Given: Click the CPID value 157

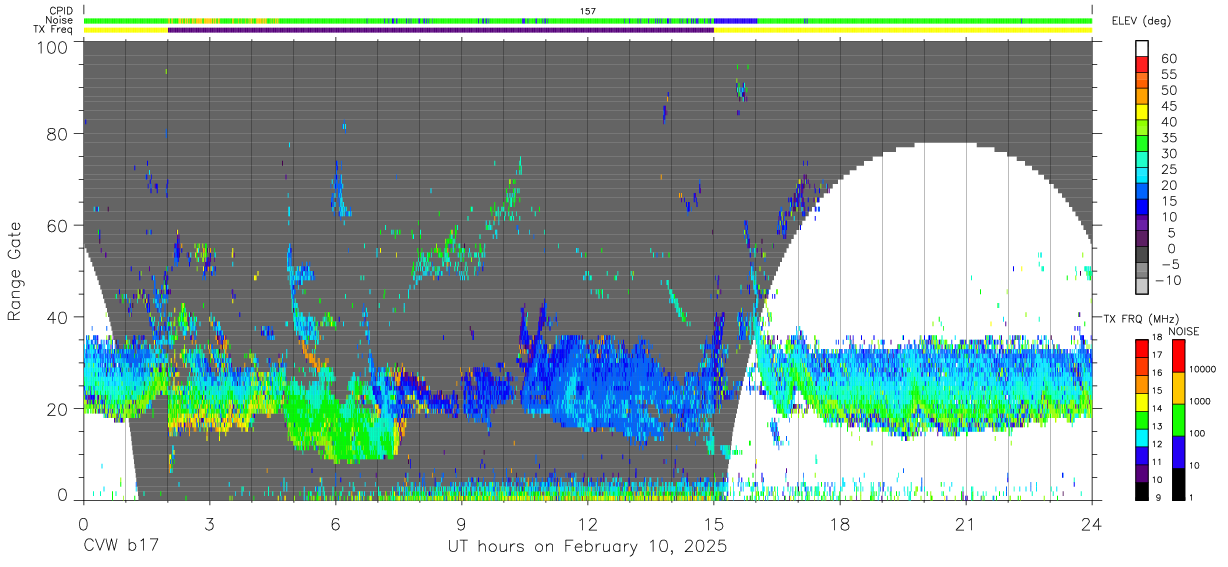Looking at the screenshot, I should coord(588,11).
